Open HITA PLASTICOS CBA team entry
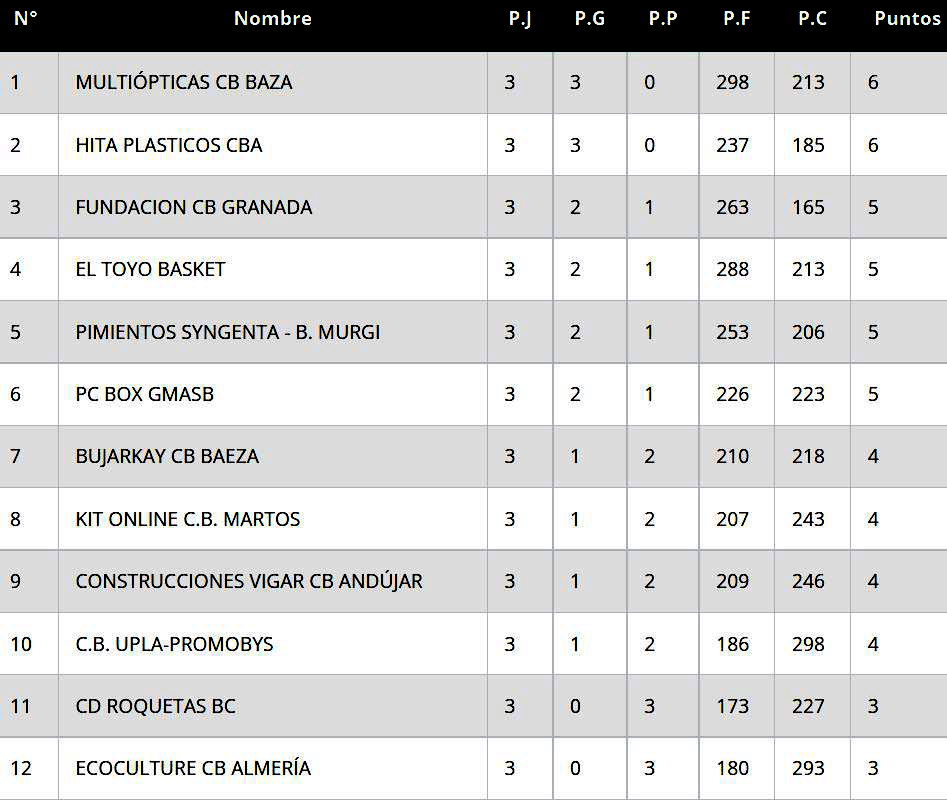Viewport: 947px width, 803px height. tap(169, 145)
